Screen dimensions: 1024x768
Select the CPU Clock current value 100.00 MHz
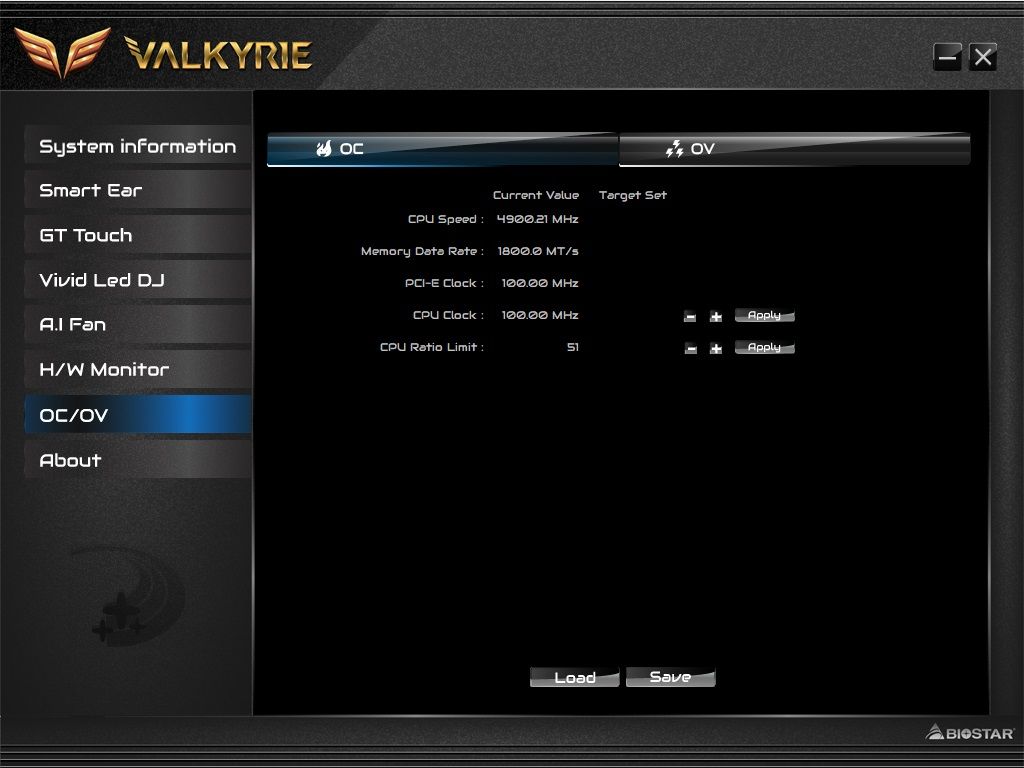(540, 315)
